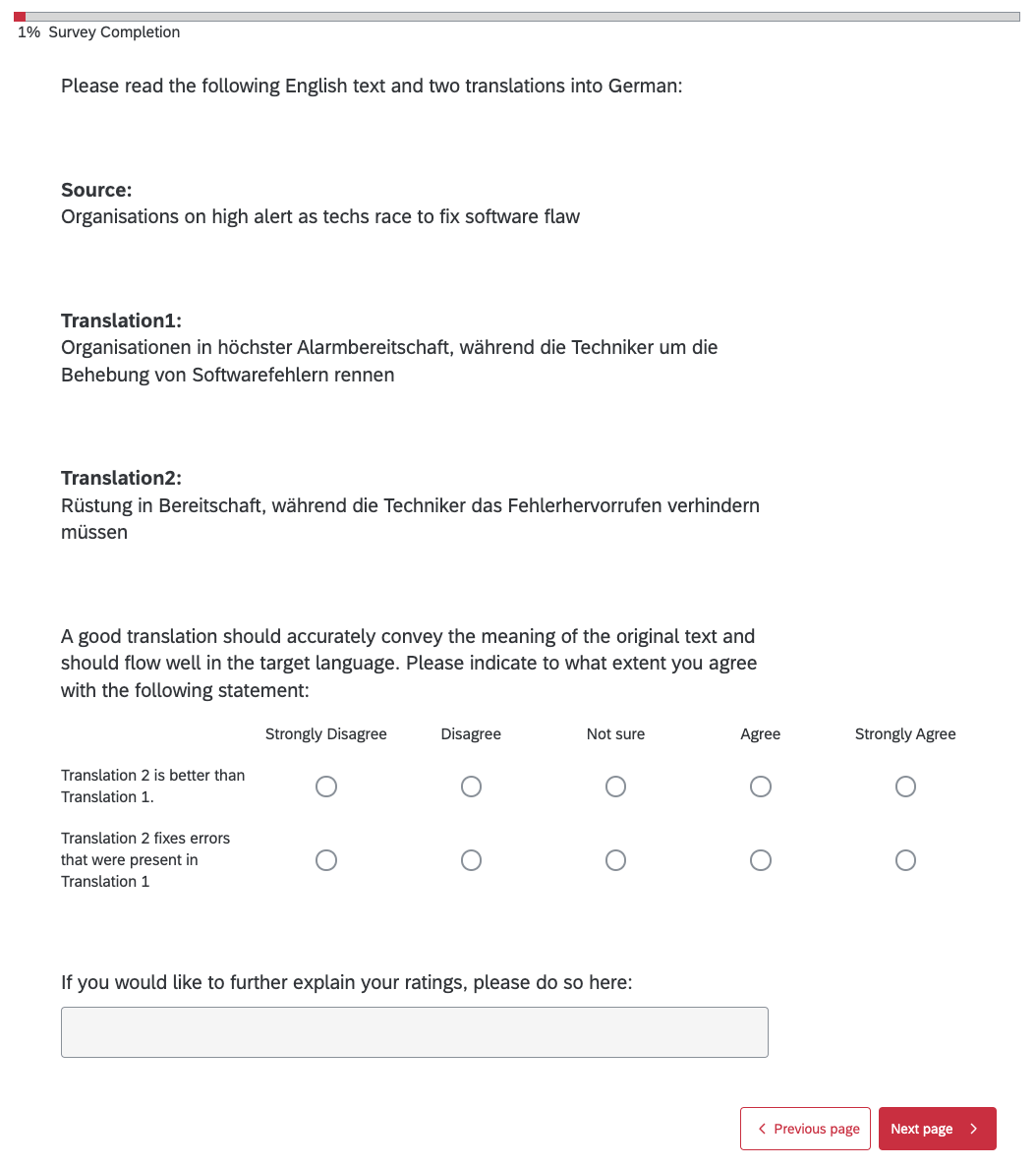
Task: Pick Strongly Agree for Translation 2 is better
Action: (905, 787)
